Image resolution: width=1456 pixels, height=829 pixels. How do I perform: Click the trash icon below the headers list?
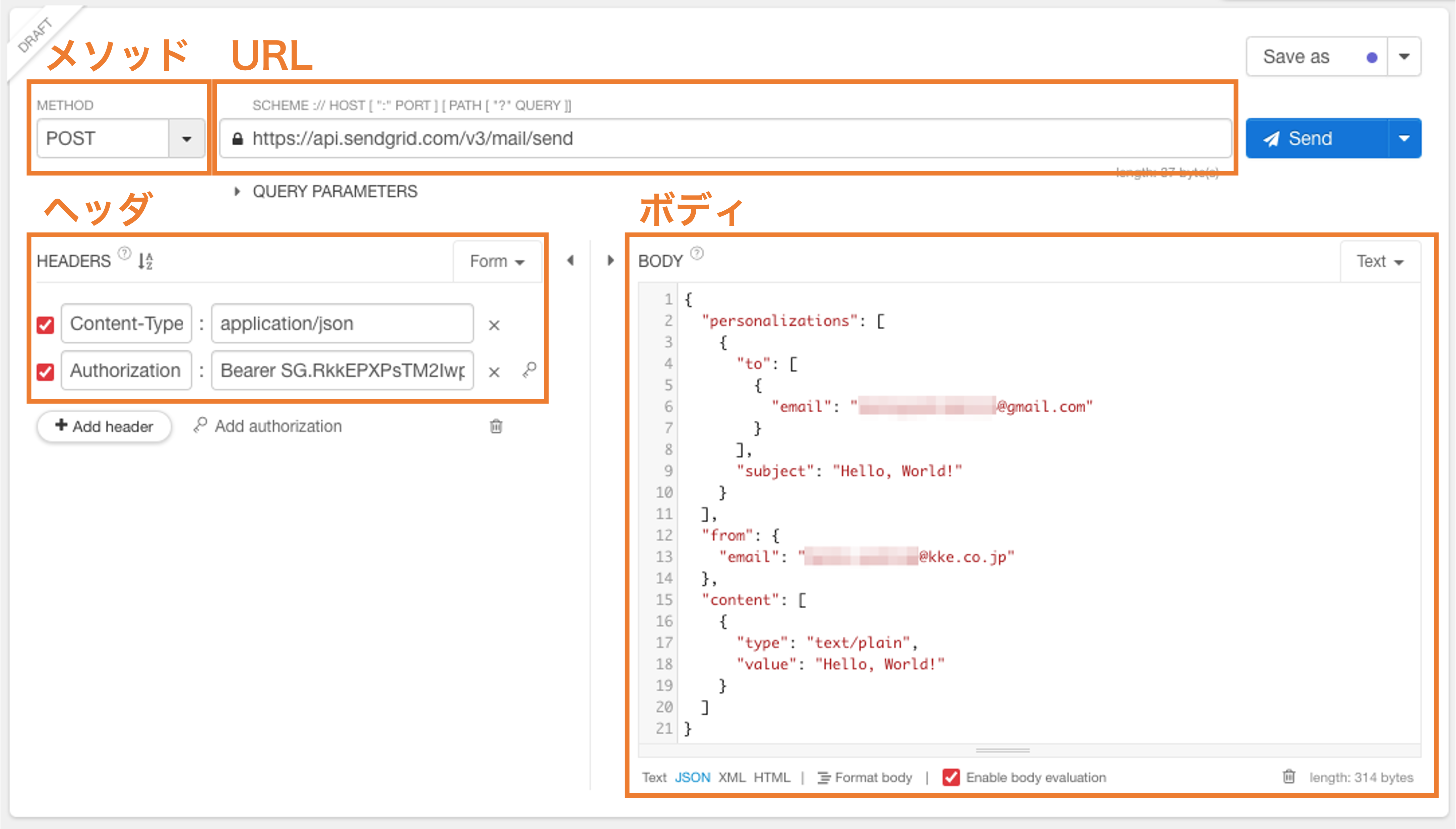[x=496, y=426]
